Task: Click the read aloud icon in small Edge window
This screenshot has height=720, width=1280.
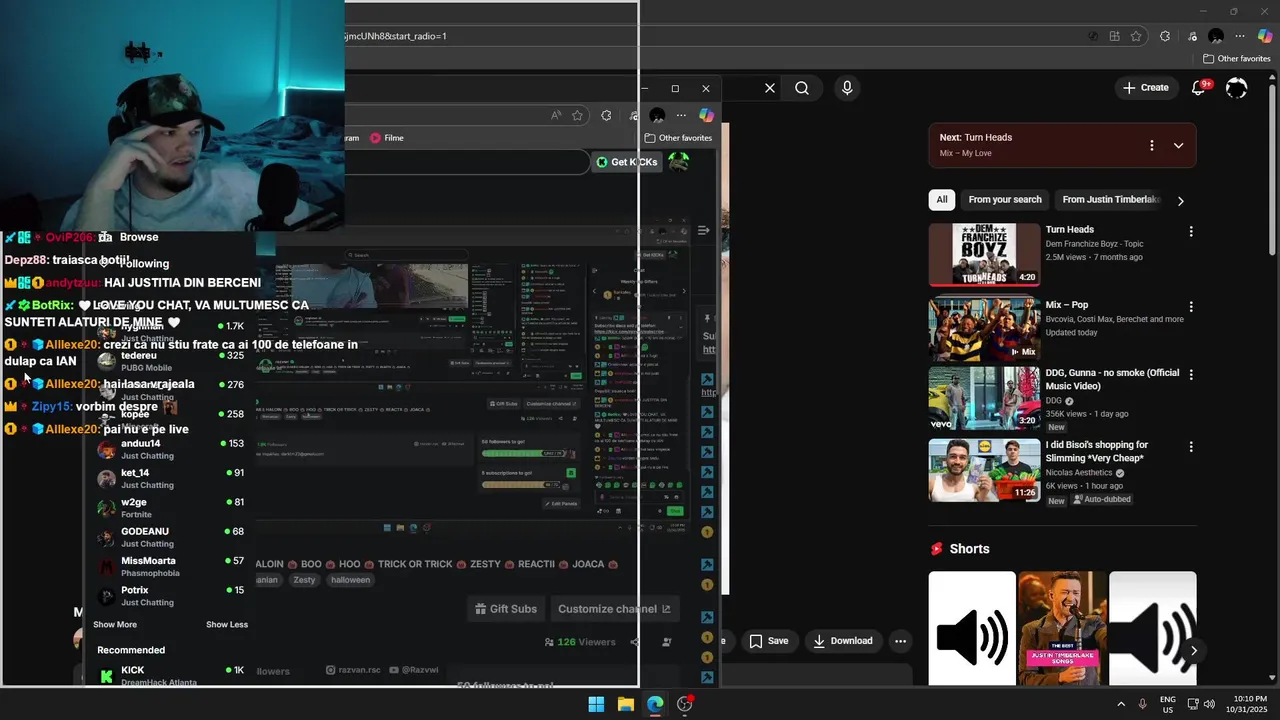Action: (556, 116)
